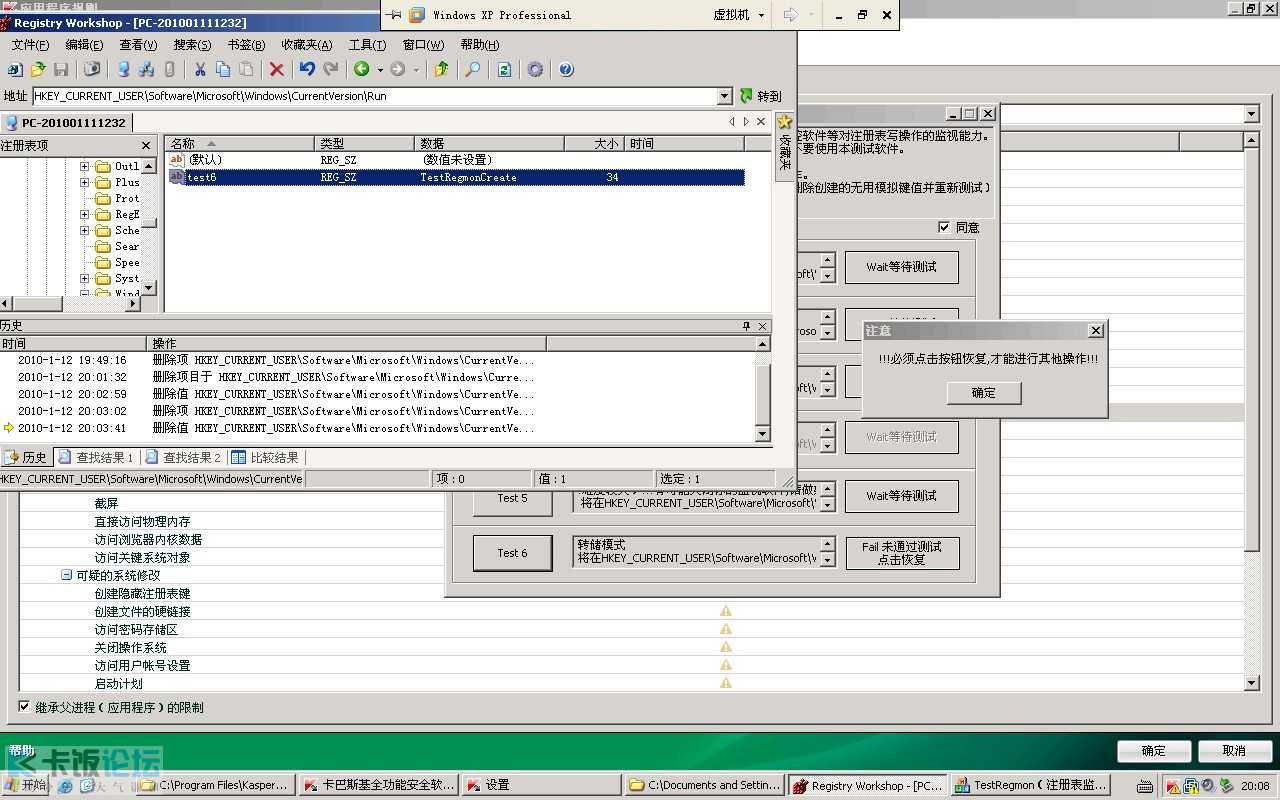Expand the Plus registry key

[x=85, y=183]
